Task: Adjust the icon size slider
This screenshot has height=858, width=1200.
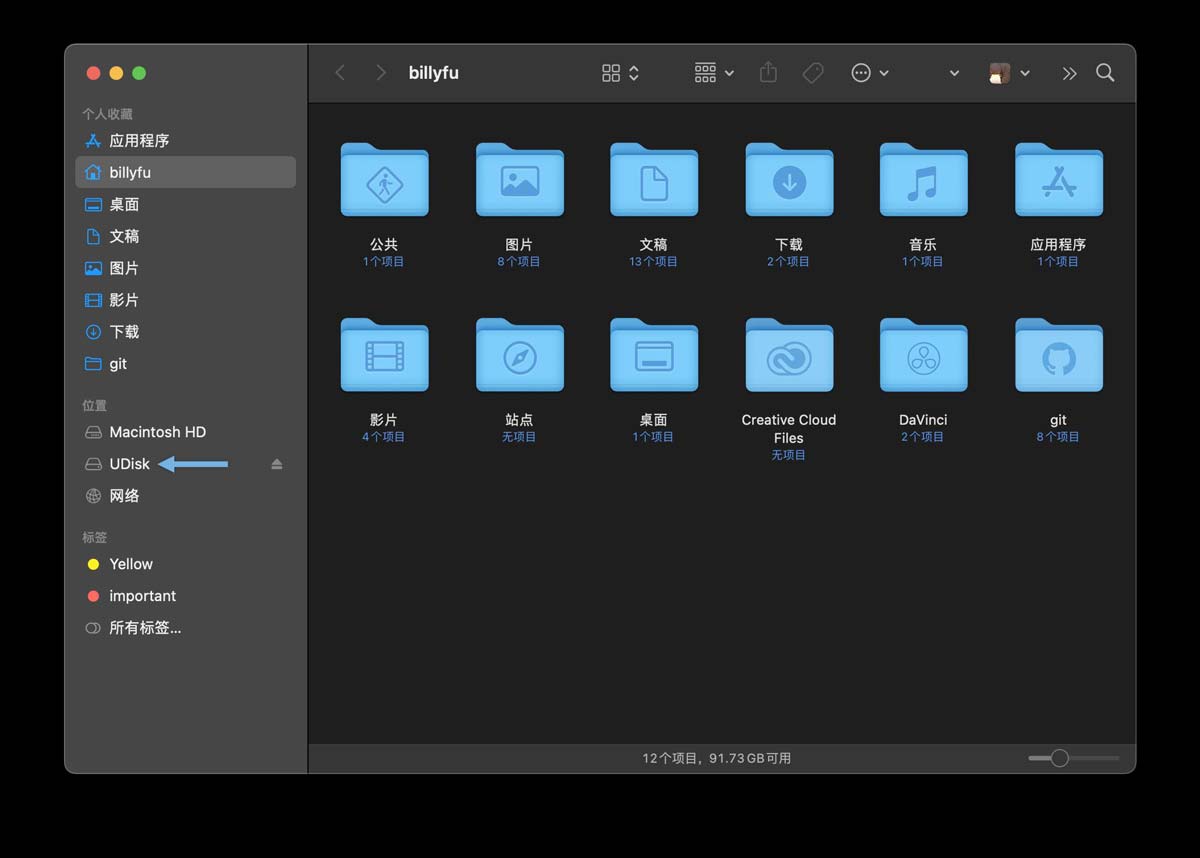Action: (x=1060, y=758)
